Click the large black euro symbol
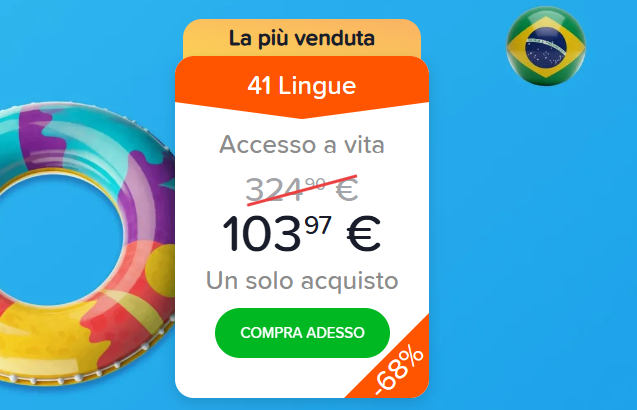Image resolution: width=637 pixels, height=410 pixels. (364, 234)
